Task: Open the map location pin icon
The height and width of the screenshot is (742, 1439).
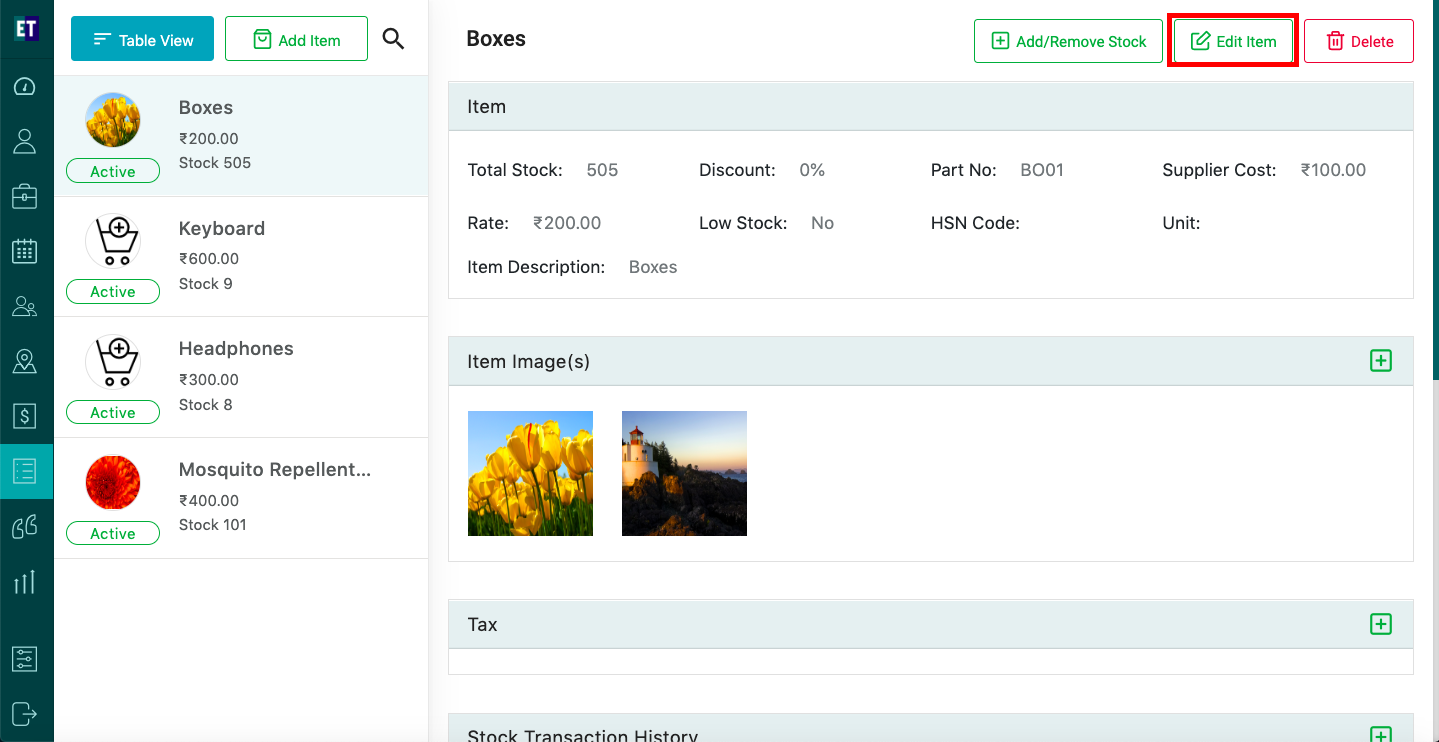Action: click(x=25, y=361)
